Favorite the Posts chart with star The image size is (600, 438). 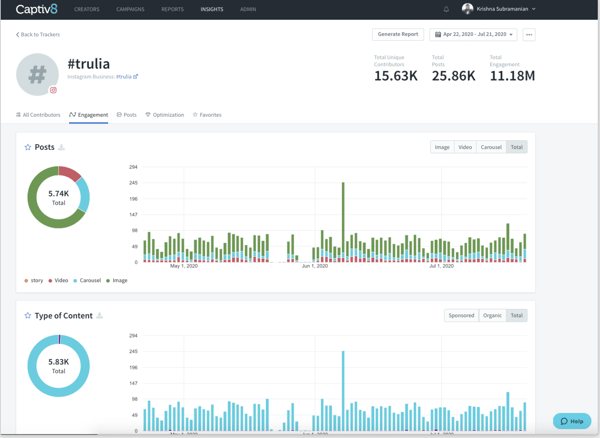[28, 147]
